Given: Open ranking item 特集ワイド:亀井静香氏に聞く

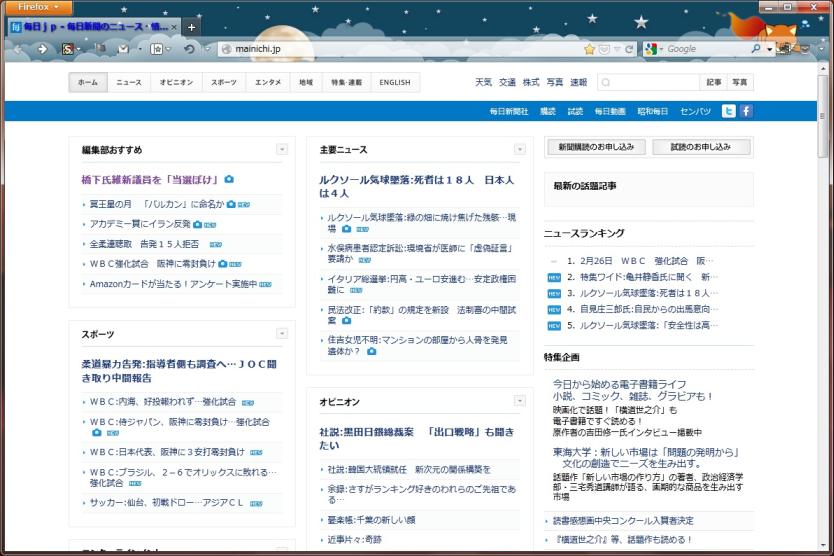Looking at the screenshot, I should point(649,277).
